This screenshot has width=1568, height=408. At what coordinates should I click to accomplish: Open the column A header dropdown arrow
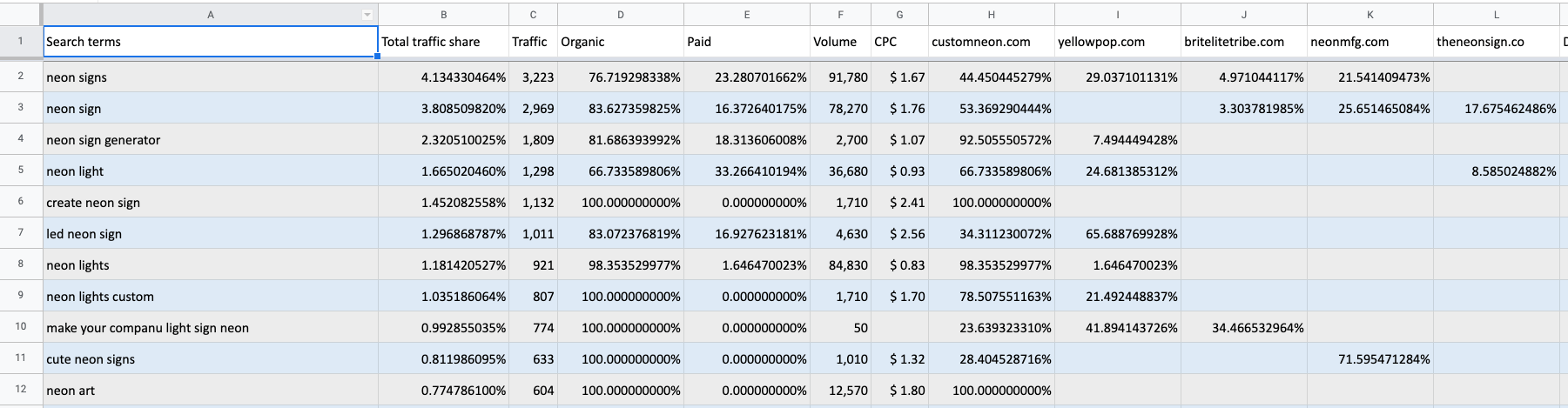pos(367,15)
